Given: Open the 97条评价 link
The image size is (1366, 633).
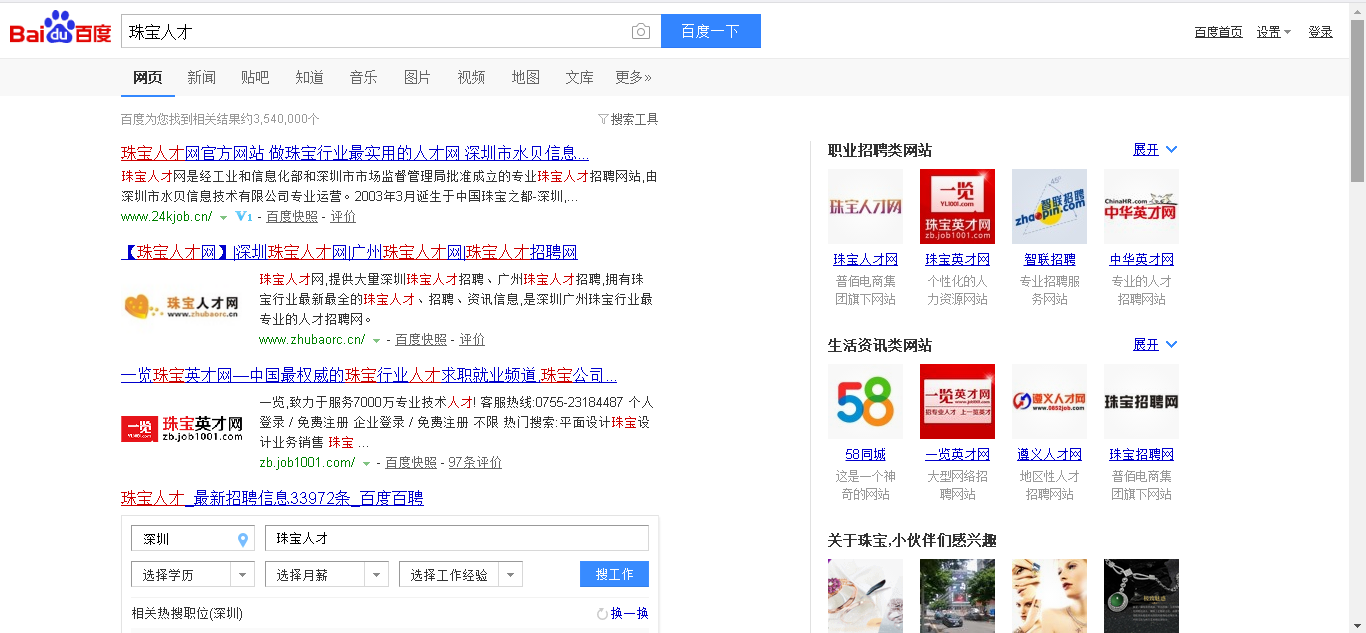Looking at the screenshot, I should pyautogui.click(x=475, y=463).
